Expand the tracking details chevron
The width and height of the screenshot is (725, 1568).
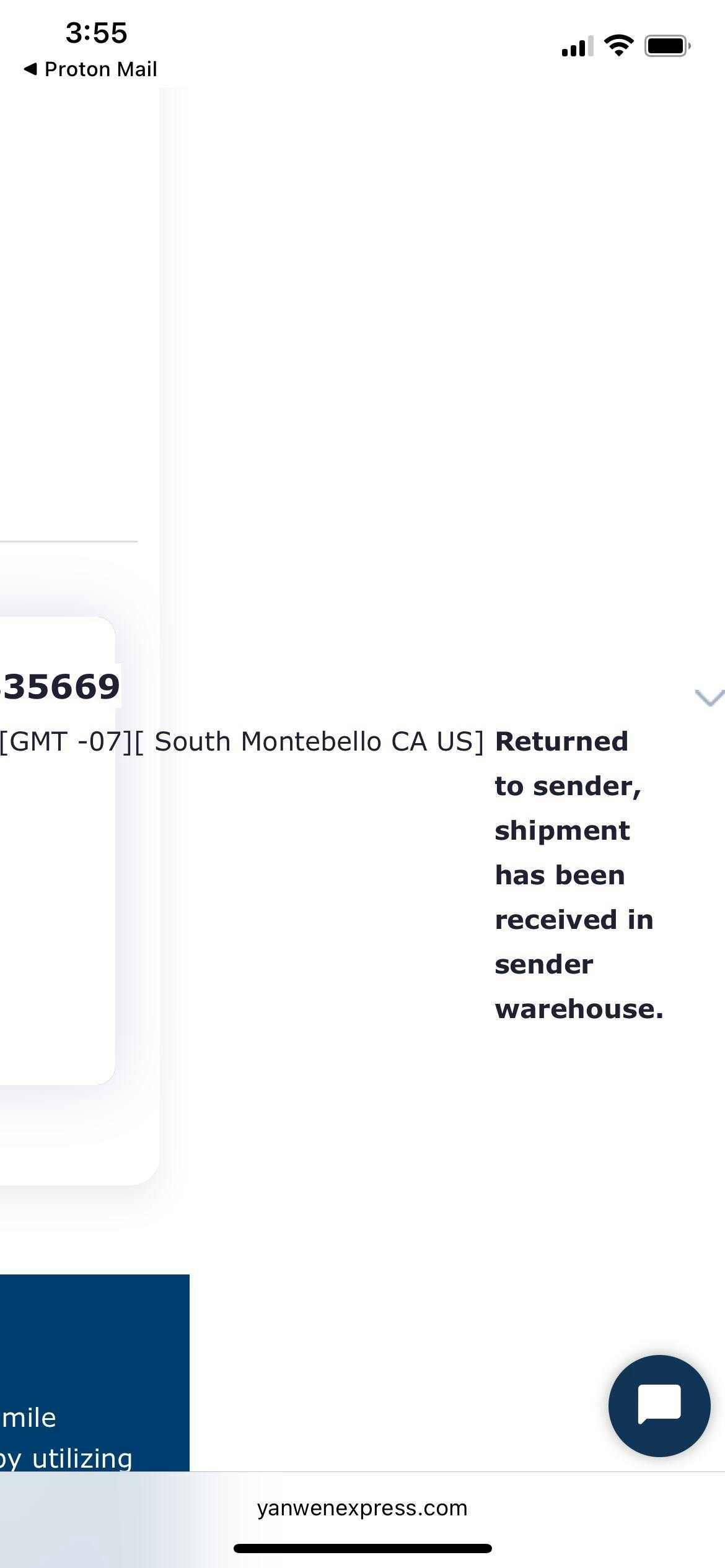[709, 697]
